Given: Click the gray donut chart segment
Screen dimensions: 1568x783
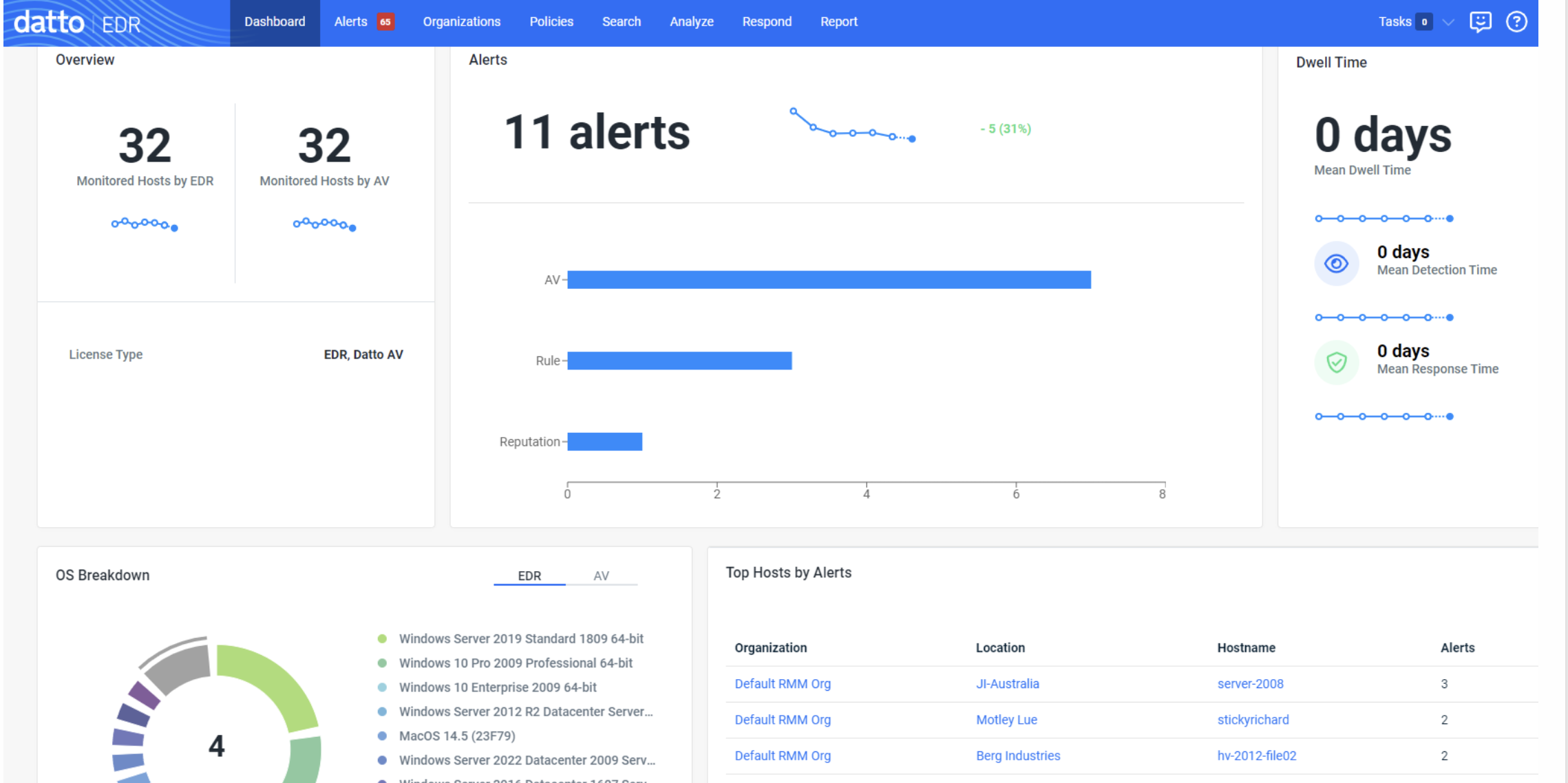Looking at the screenshot, I should coord(180,667).
